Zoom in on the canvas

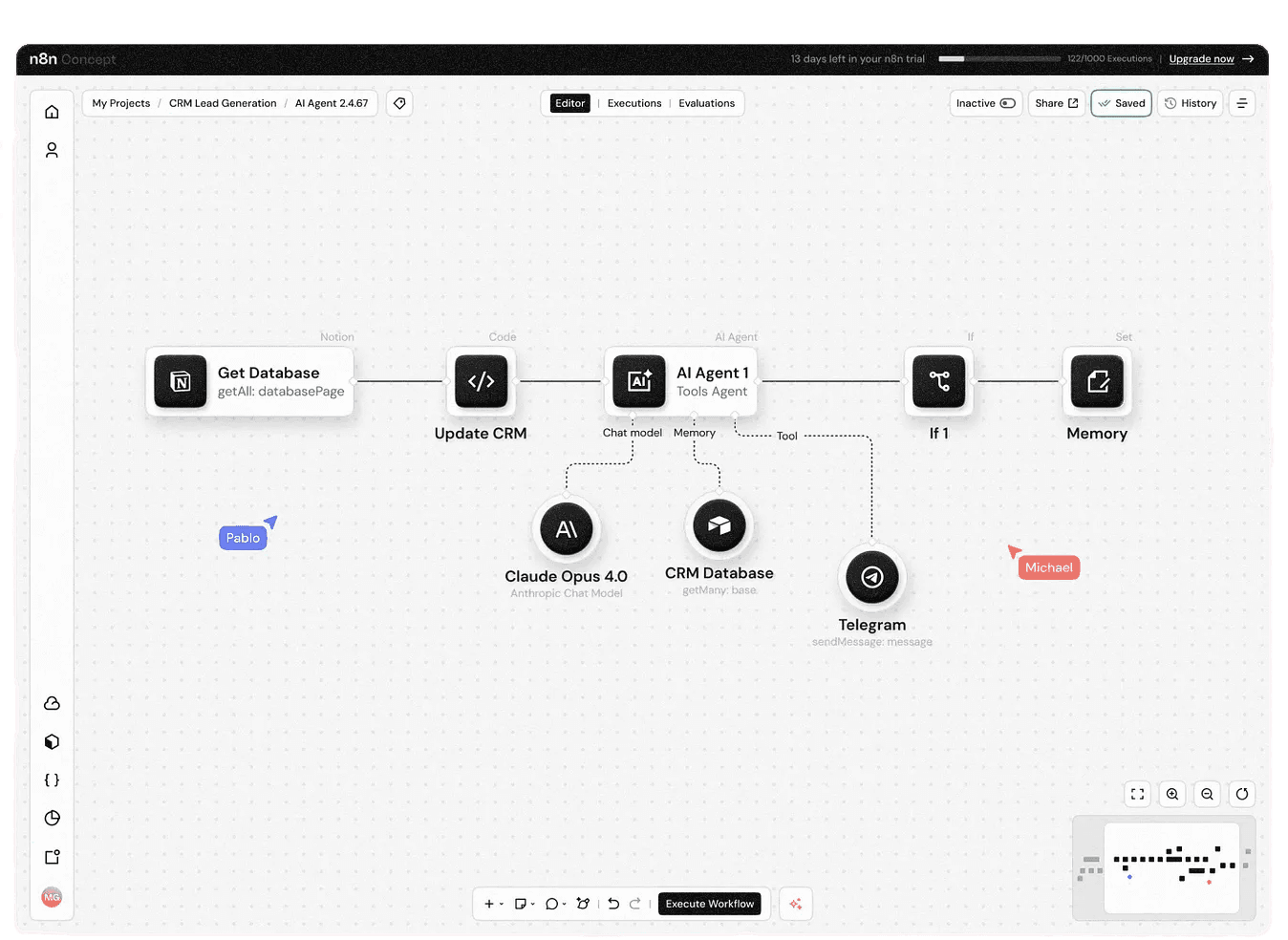pyautogui.click(x=1172, y=794)
